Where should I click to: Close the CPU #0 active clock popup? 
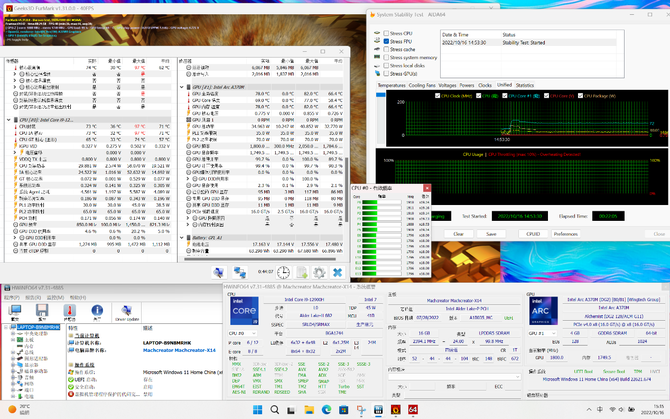click(x=426, y=188)
